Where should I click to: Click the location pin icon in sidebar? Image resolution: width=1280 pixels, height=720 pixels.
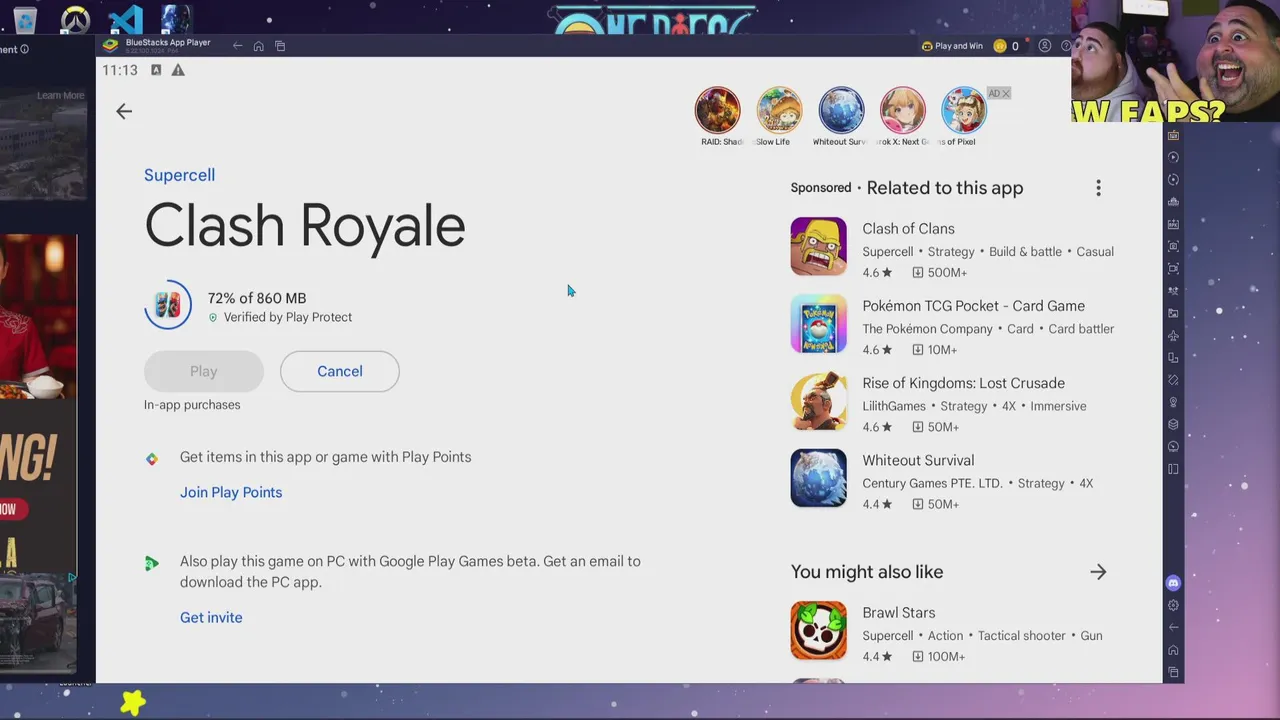(x=1174, y=402)
